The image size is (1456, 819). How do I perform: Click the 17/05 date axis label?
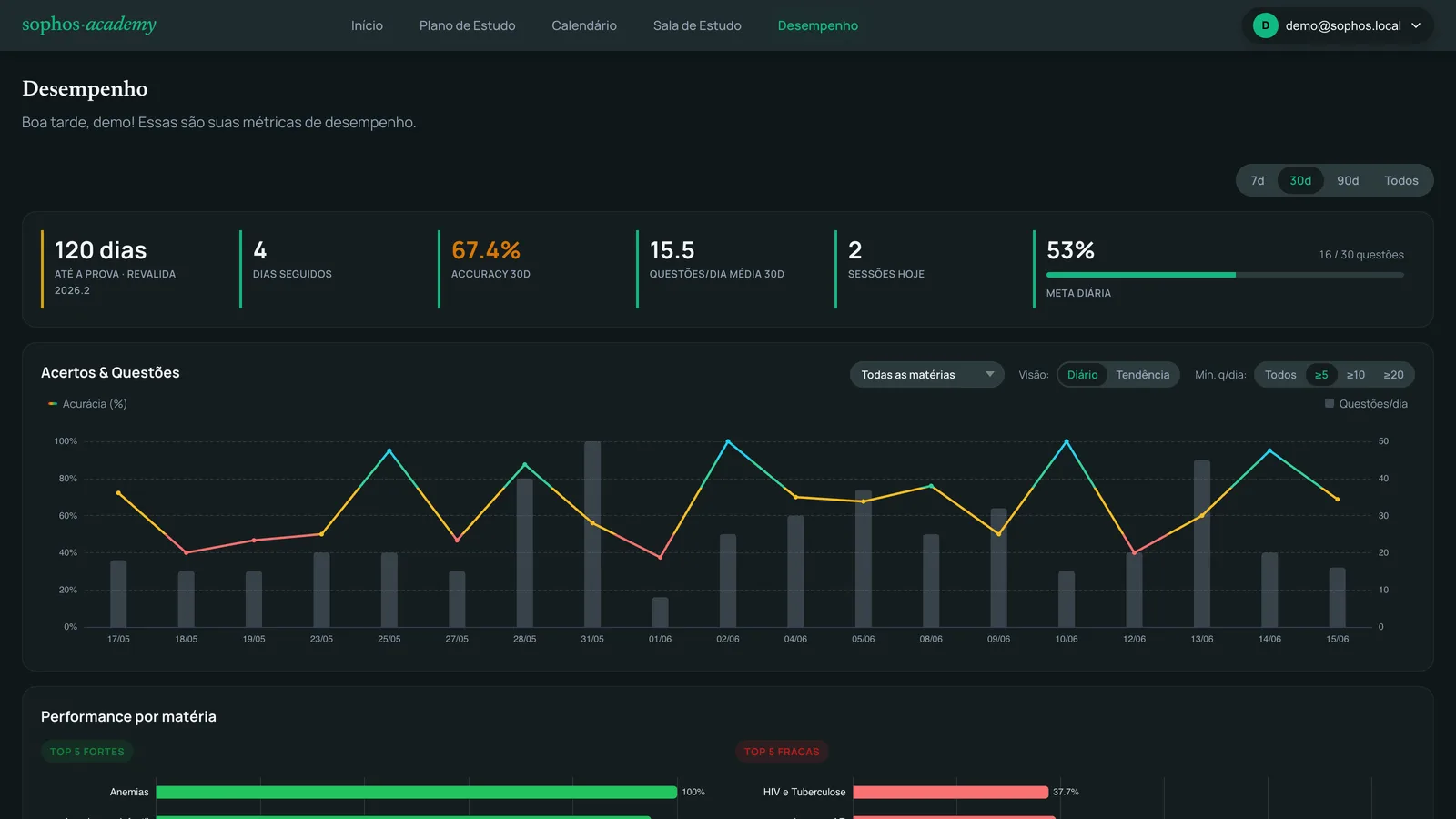click(118, 639)
